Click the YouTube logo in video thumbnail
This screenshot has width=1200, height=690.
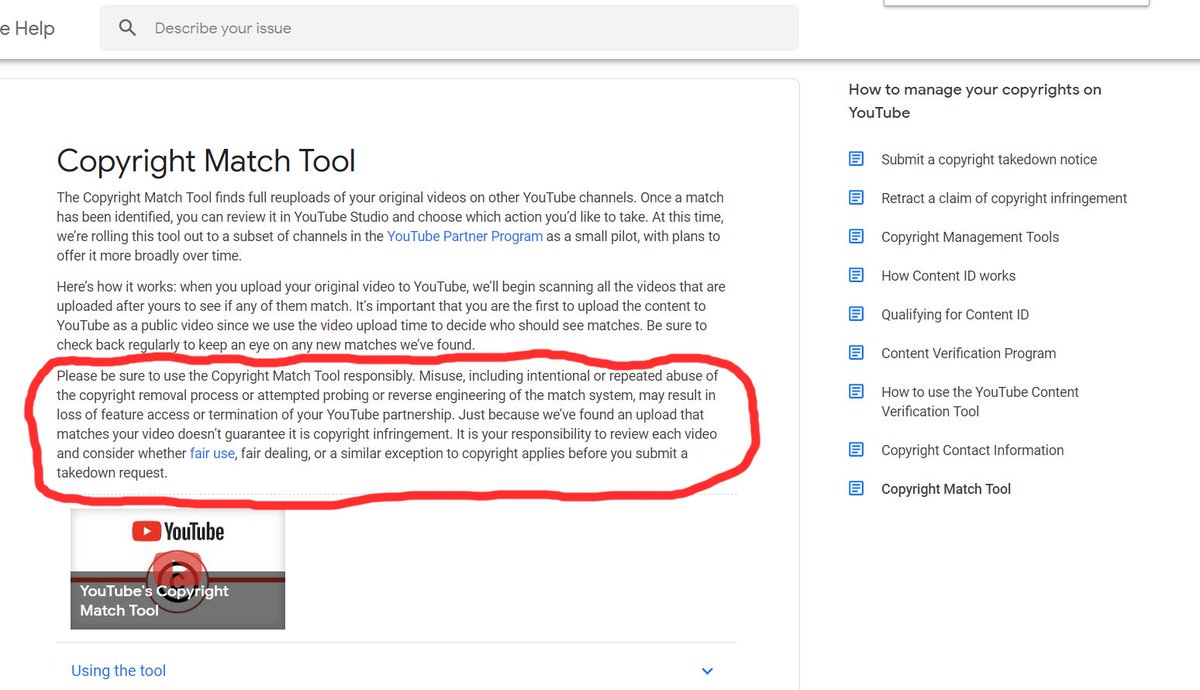coord(178,531)
